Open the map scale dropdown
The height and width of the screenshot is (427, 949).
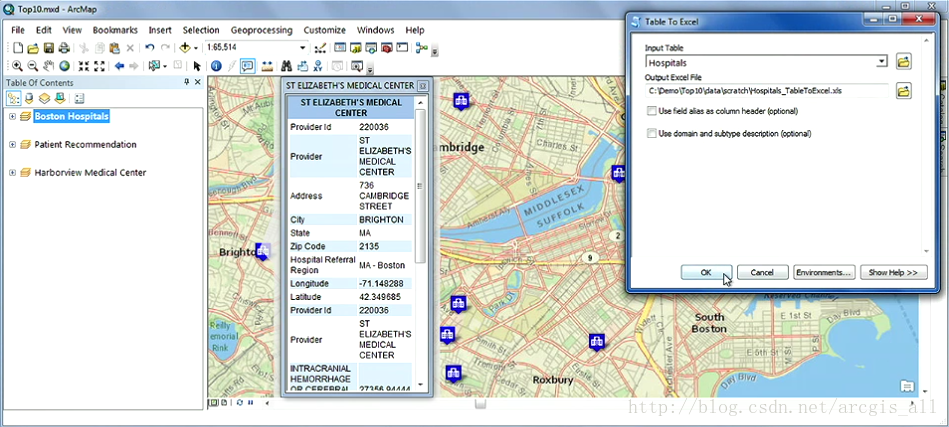tap(302, 48)
